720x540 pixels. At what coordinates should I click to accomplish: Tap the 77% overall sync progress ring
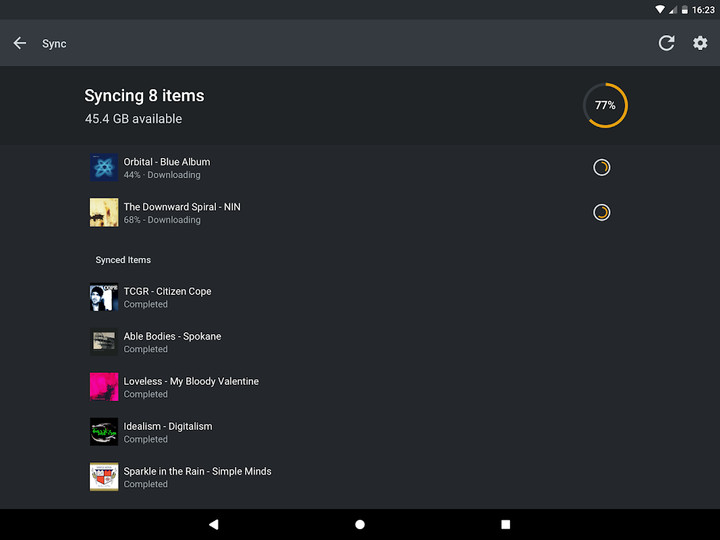(605, 105)
